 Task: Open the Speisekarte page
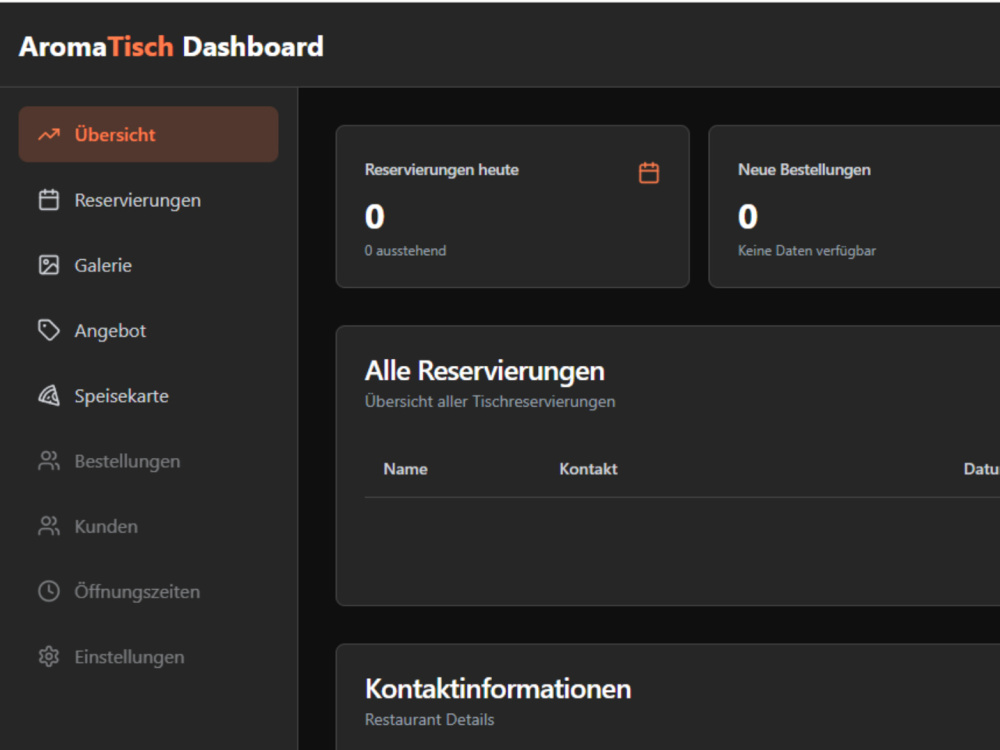[148, 395]
